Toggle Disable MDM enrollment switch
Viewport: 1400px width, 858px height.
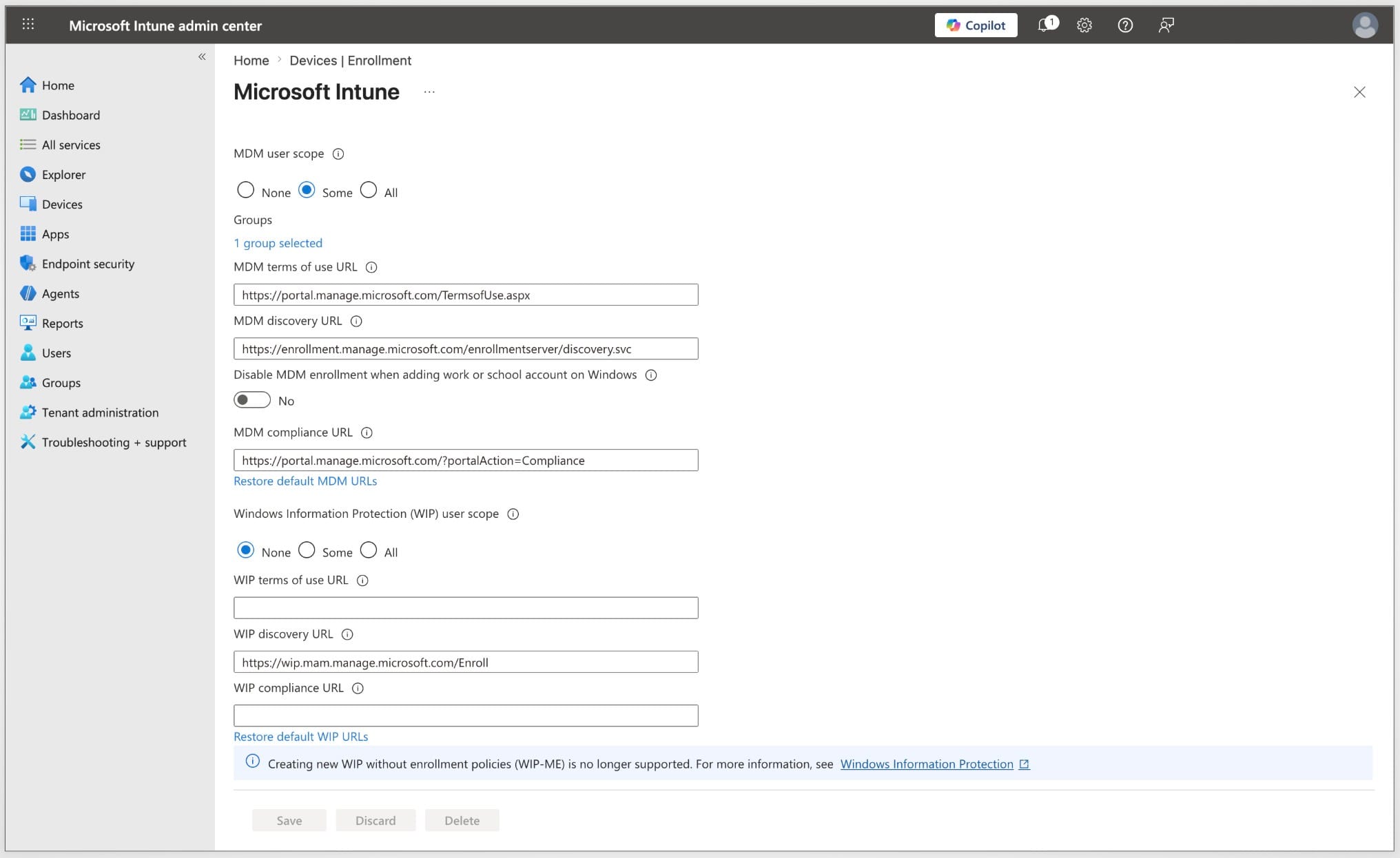[x=252, y=400]
